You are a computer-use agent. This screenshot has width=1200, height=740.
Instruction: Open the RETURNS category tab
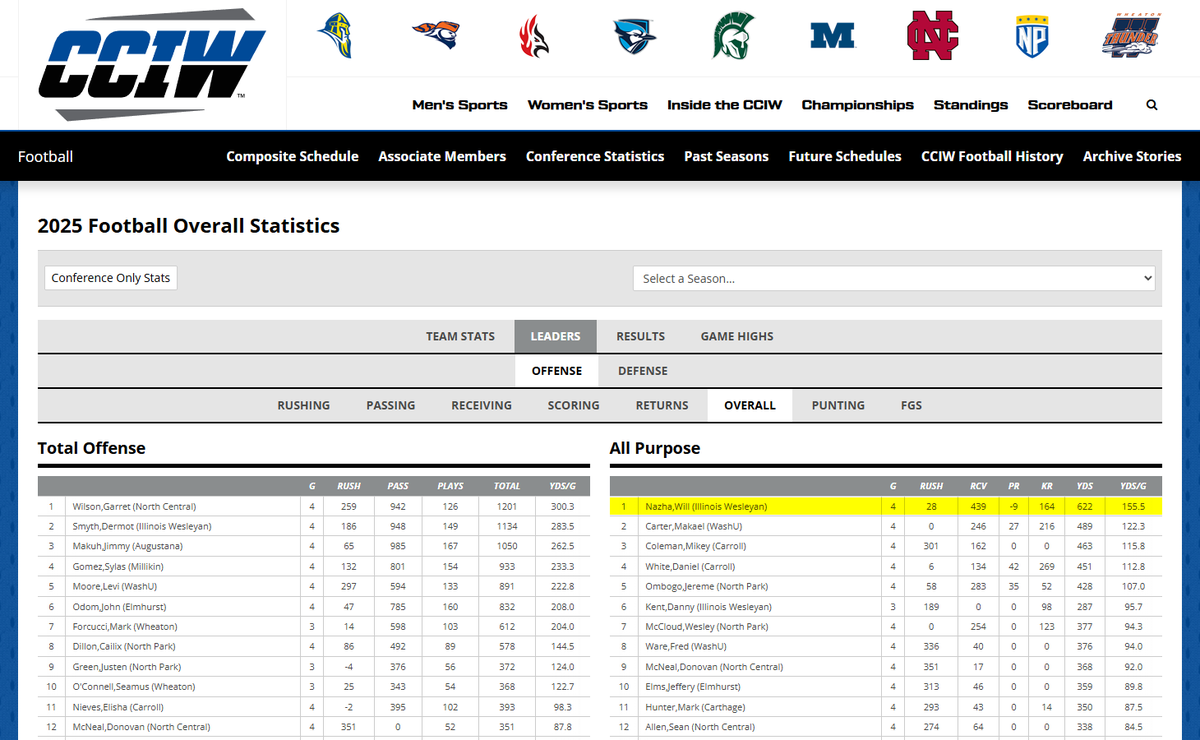click(662, 405)
